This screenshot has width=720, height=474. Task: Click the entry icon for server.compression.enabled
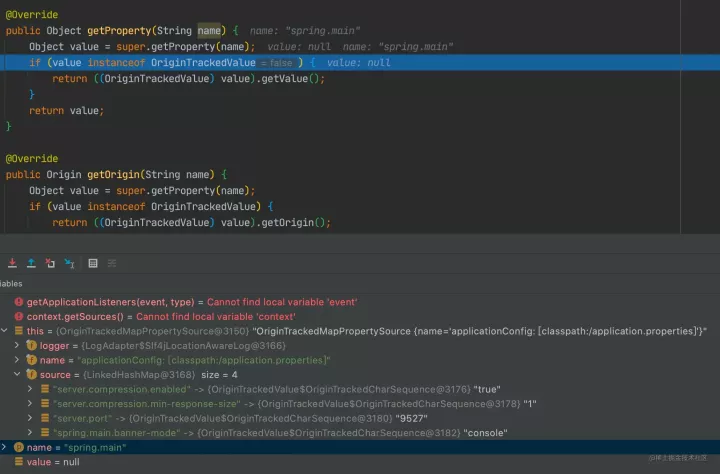click(45, 389)
